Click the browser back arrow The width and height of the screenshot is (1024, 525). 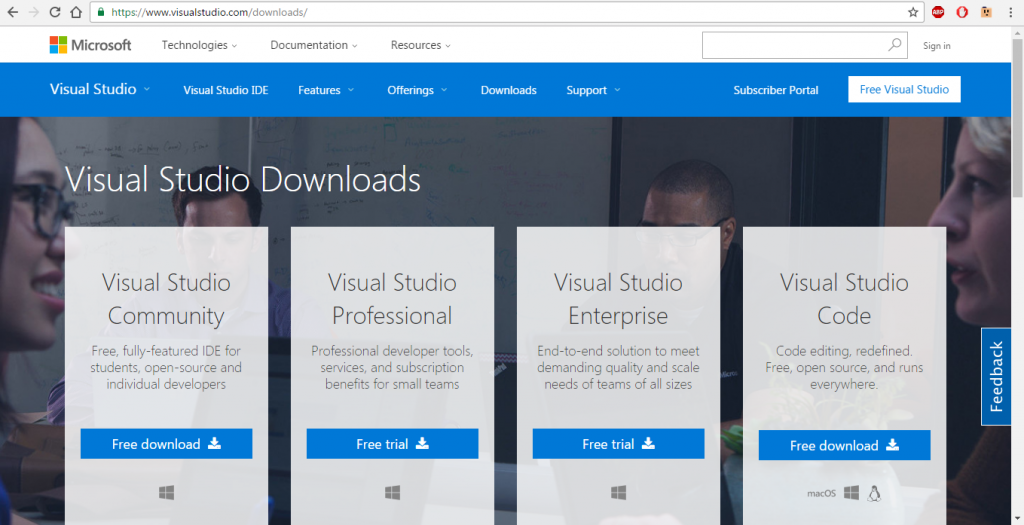12,12
